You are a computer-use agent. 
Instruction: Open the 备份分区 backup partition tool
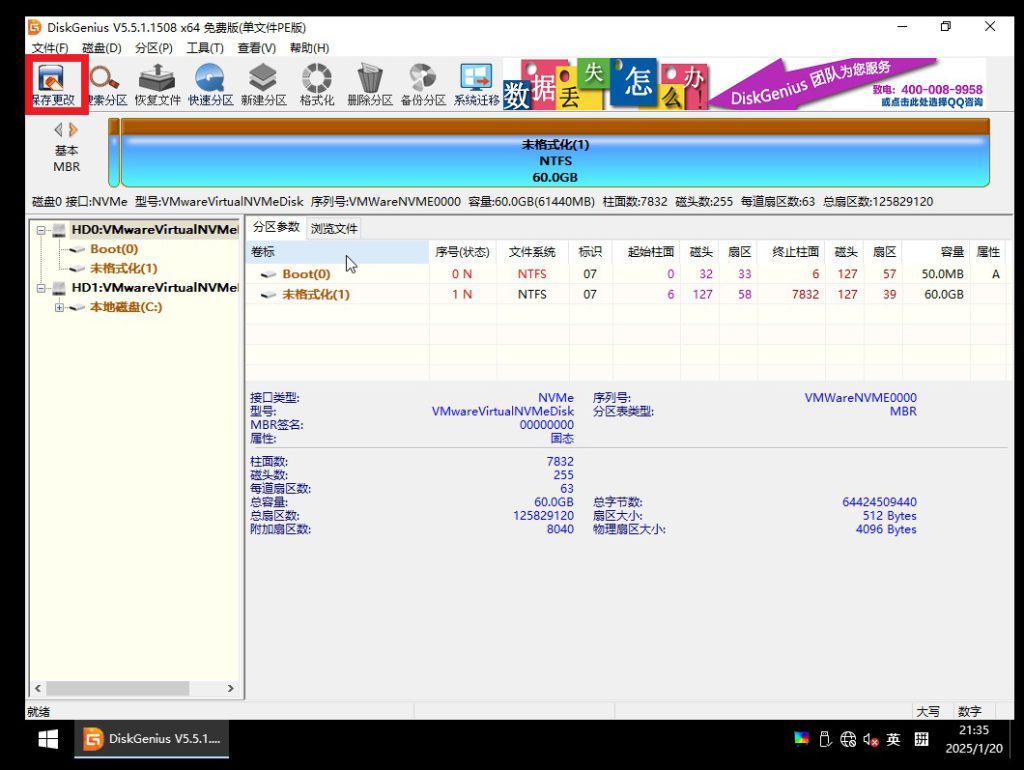[423, 84]
